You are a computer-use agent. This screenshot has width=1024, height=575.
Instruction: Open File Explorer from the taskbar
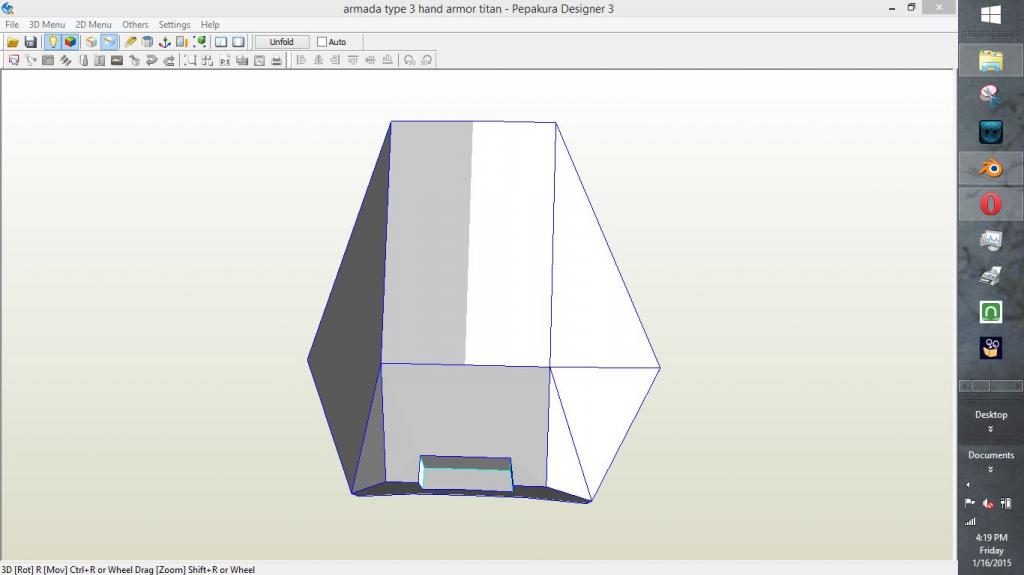pos(991,61)
